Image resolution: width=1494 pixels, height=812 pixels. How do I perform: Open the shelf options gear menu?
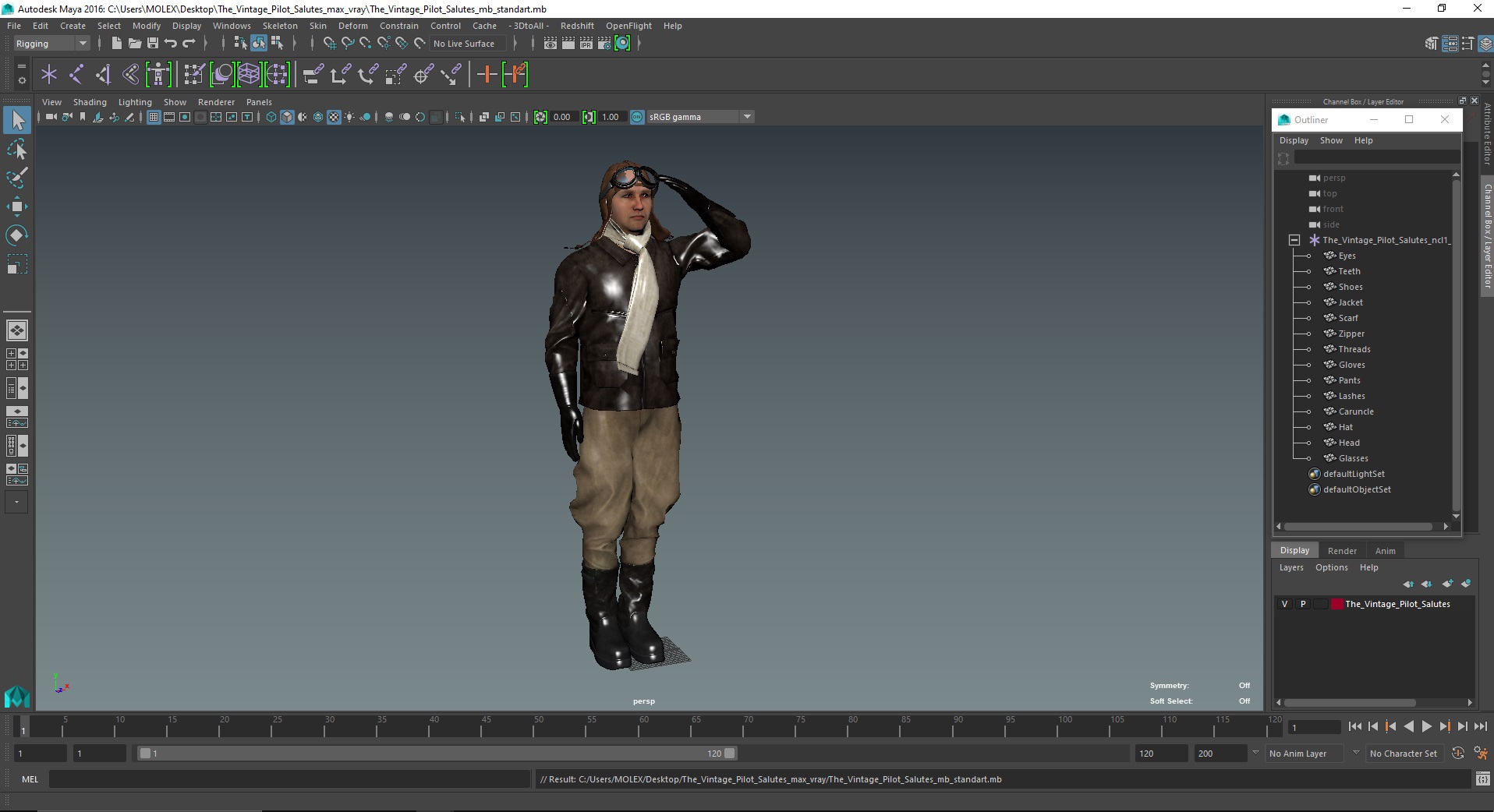click(x=21, y=80)
